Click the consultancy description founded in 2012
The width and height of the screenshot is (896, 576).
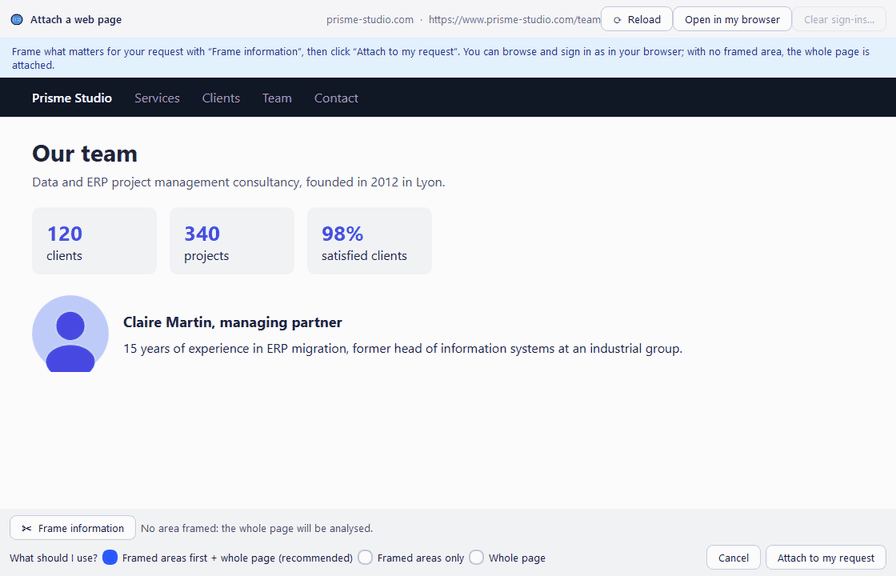(238, 182)
